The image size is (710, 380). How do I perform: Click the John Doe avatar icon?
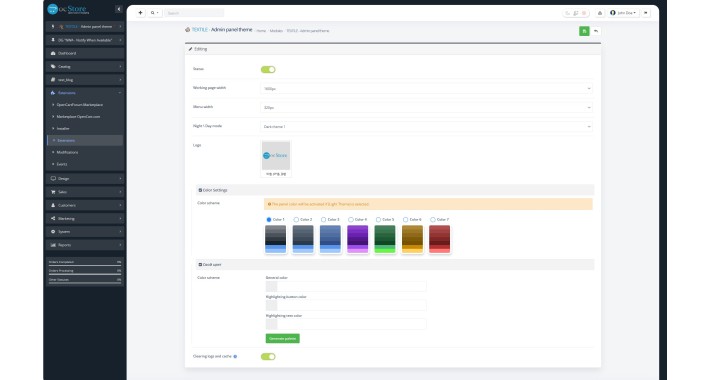[613, 13]
